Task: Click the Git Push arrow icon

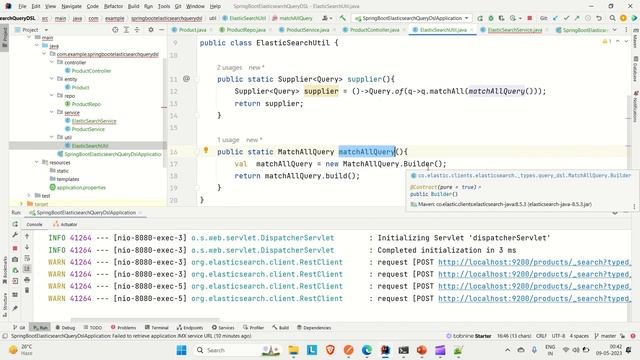Action: pyautogui.click(x=577, y=18)
